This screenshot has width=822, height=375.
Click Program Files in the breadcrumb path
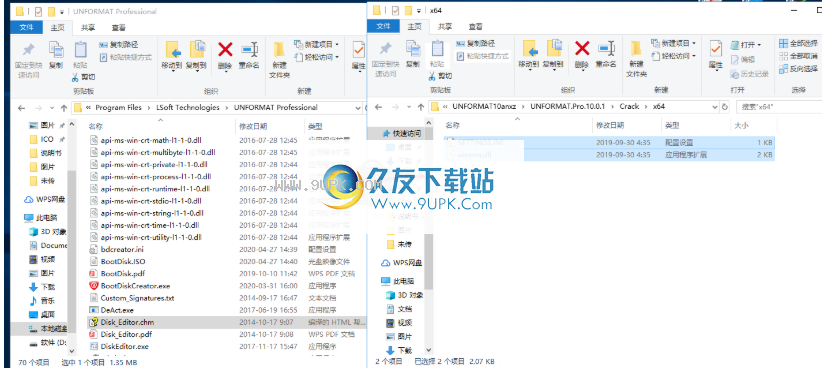[x=118, y=108]
